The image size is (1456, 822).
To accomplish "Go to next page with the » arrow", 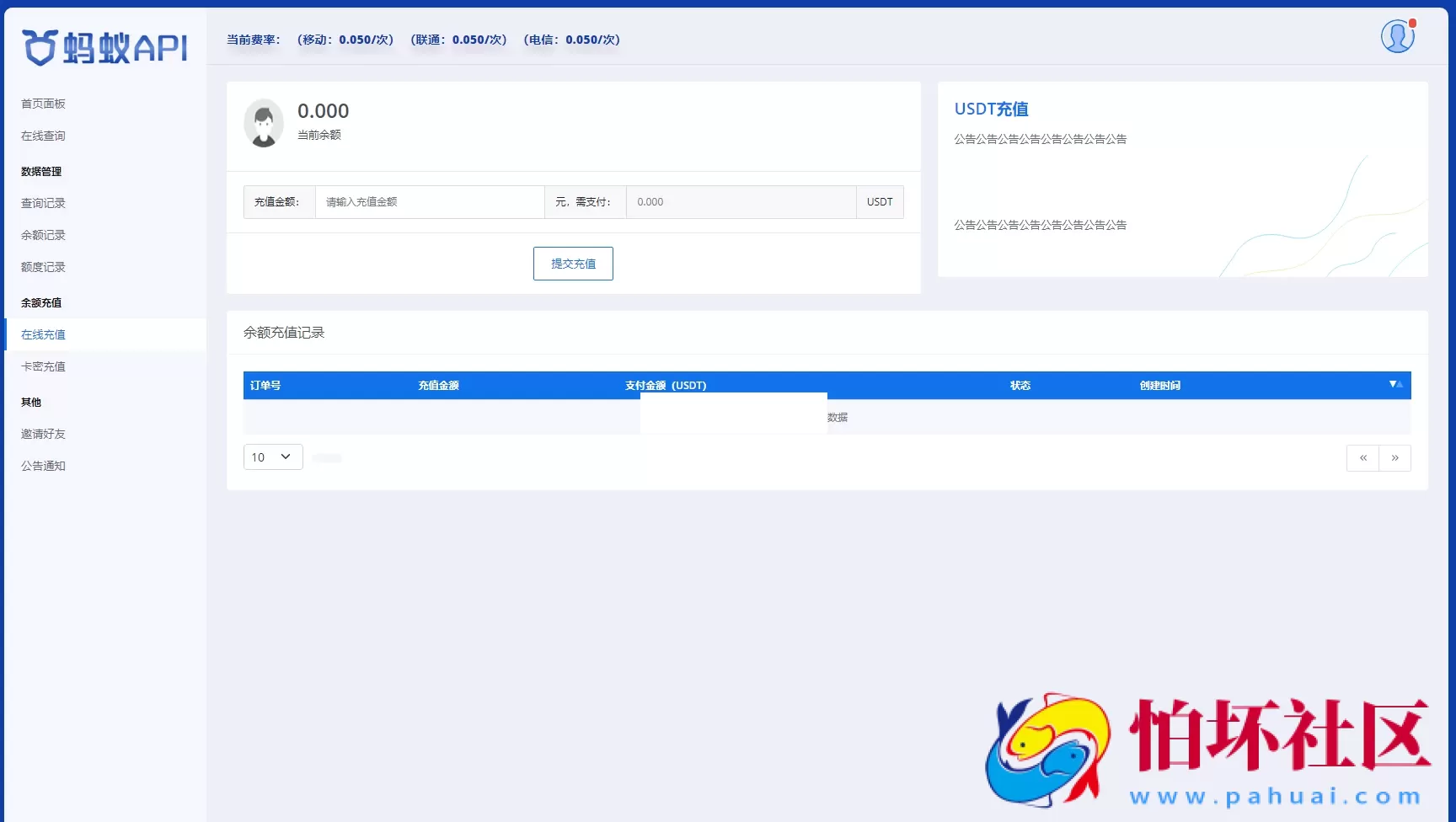I will pos(1395,457).
